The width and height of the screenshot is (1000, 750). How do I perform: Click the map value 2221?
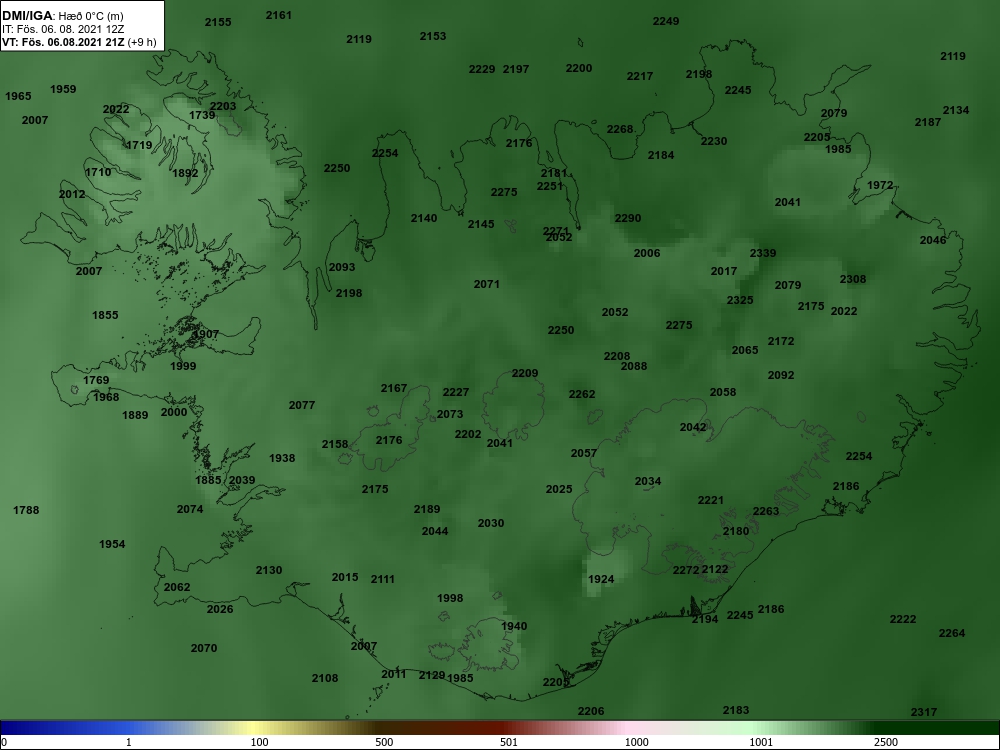tap(710, 500)
